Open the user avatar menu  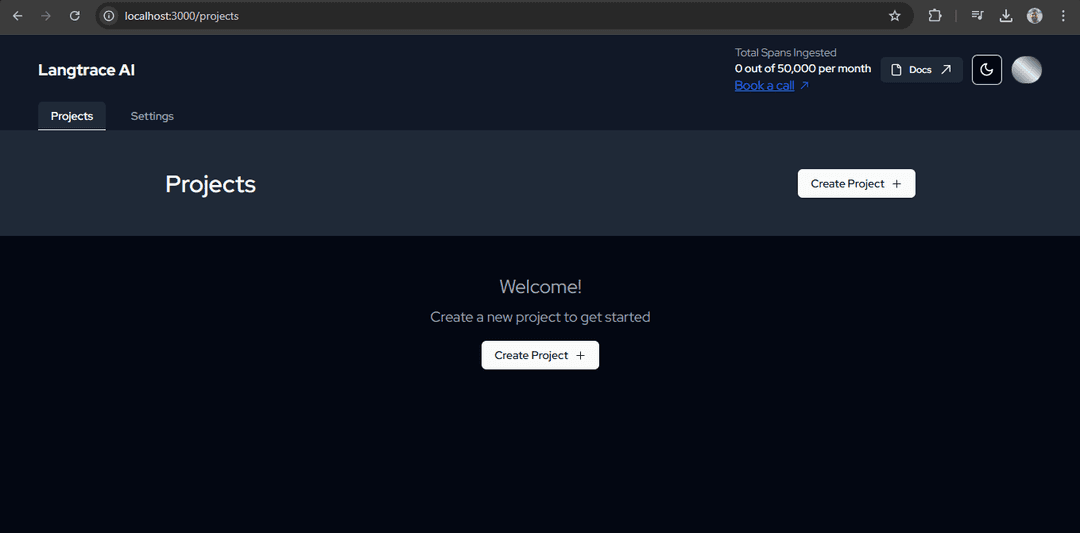1026,70
